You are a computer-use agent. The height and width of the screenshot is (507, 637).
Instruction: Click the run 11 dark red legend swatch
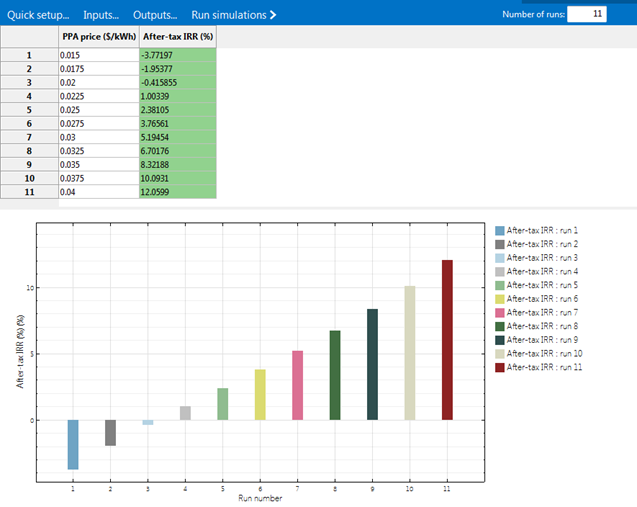pyautogui.click(x=500, y=368)
